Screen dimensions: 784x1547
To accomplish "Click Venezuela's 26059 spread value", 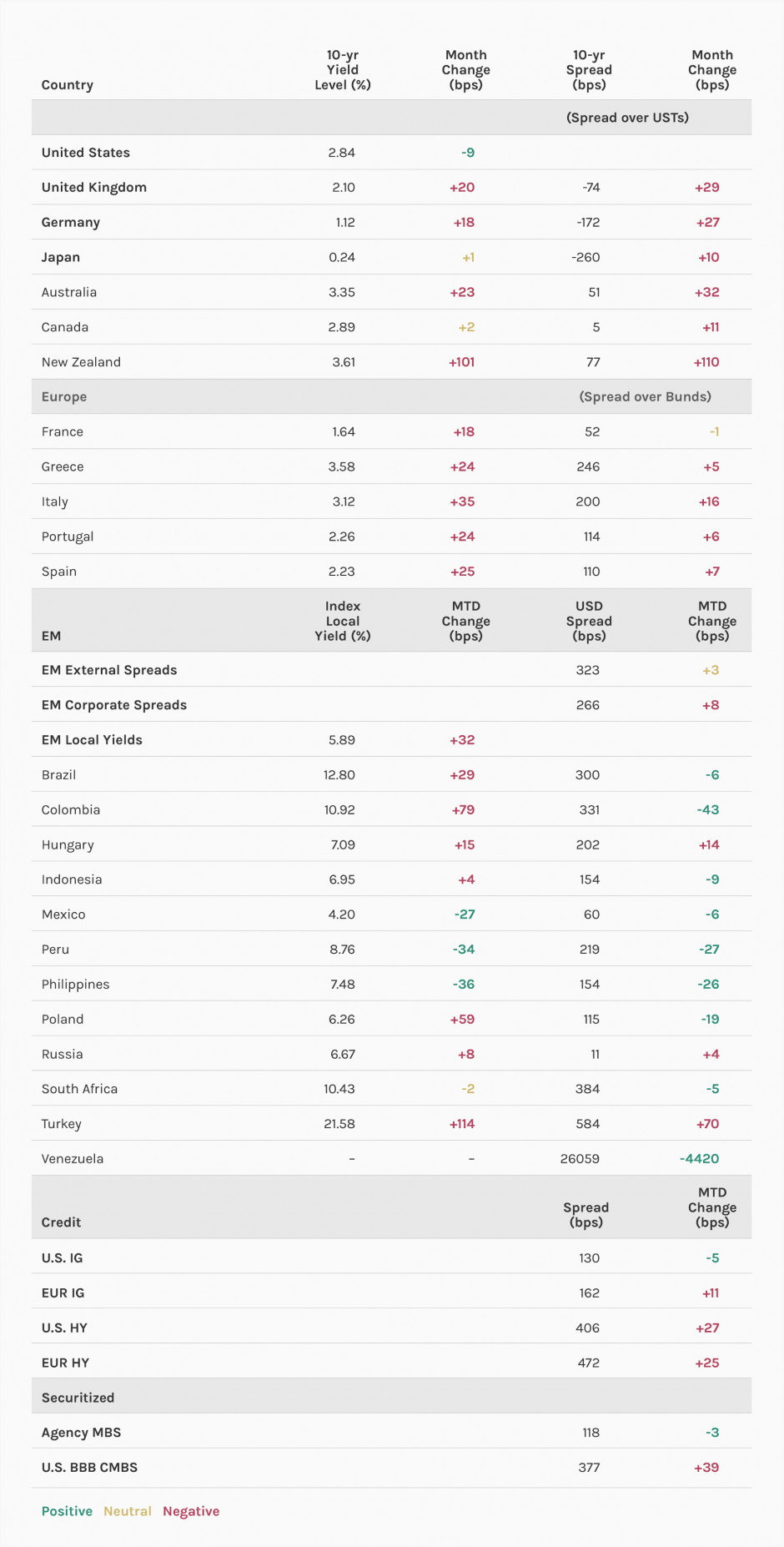I will click(580, 1159).
